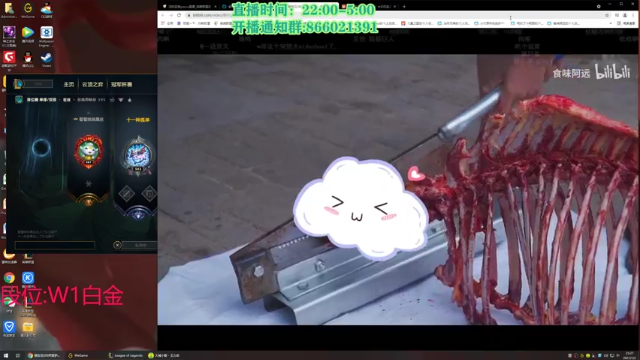Open the Windows Start menu
Screen dimensions: 640x360
(6, 356)
